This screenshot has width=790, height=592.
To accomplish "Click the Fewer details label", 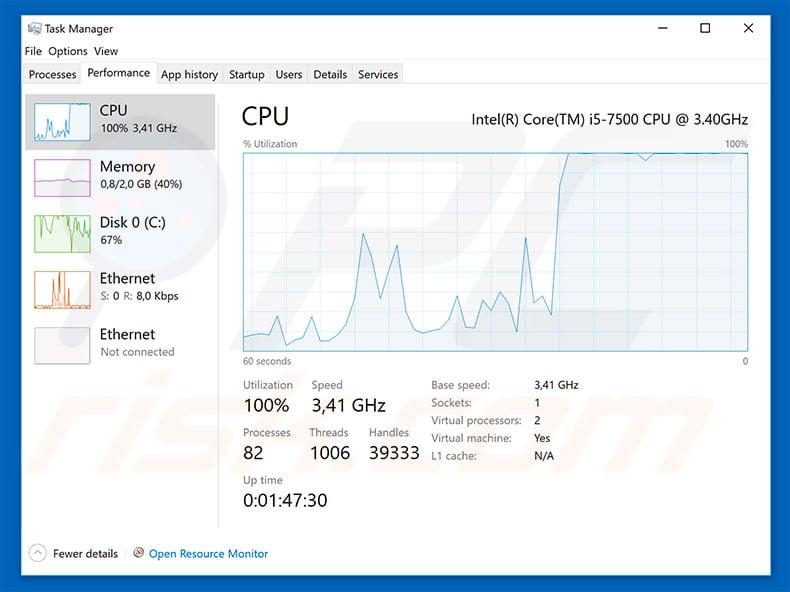I will tap(85, 553).
